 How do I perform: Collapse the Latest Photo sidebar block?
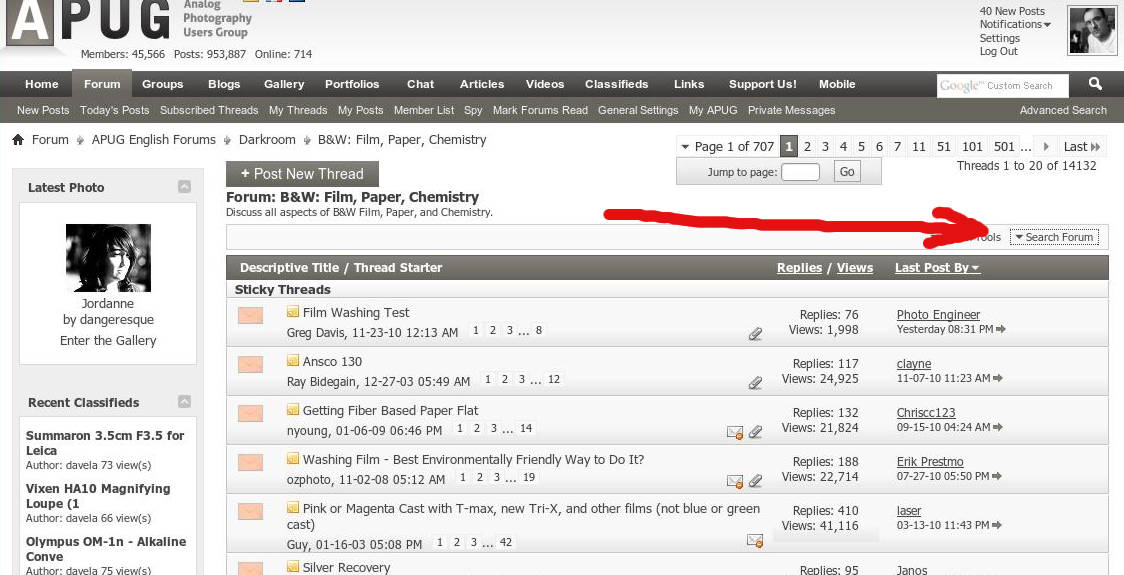(x=184, y=187)
